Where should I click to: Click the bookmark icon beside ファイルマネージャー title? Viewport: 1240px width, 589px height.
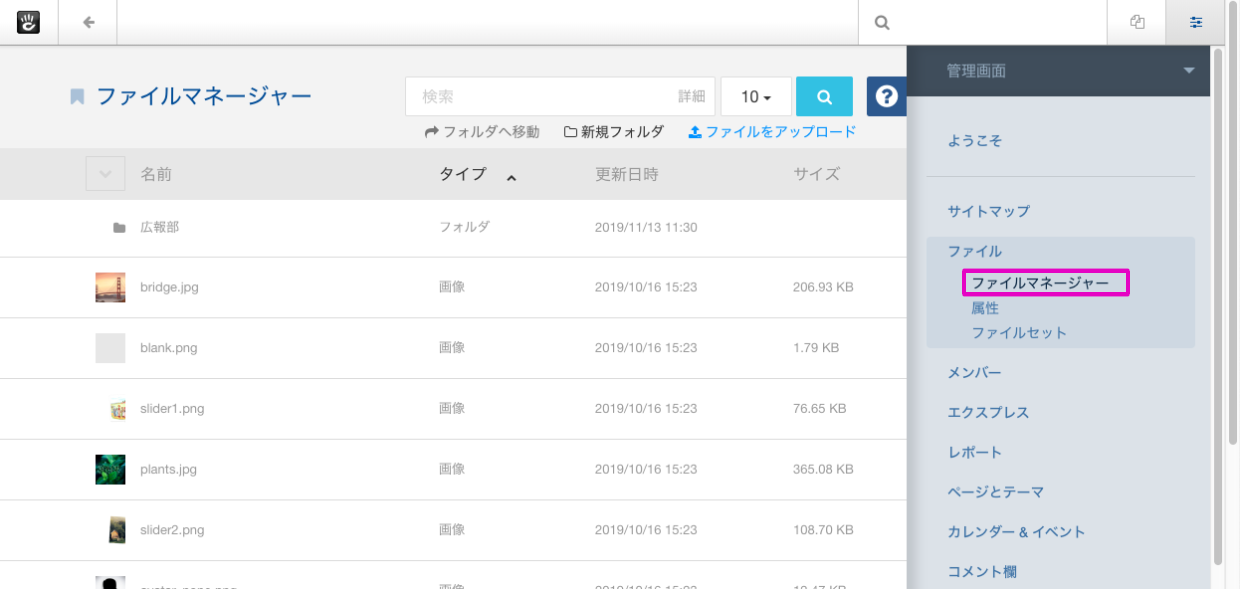point(77,97)
